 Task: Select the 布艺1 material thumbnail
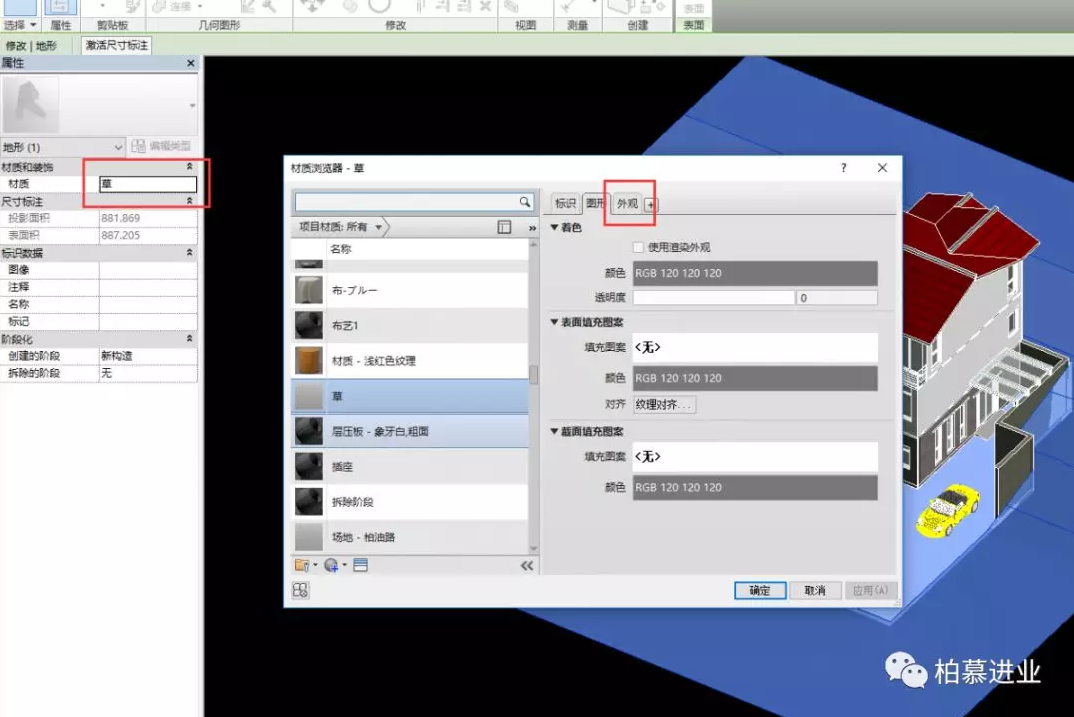pyautogui.click(x=309, y=325)
